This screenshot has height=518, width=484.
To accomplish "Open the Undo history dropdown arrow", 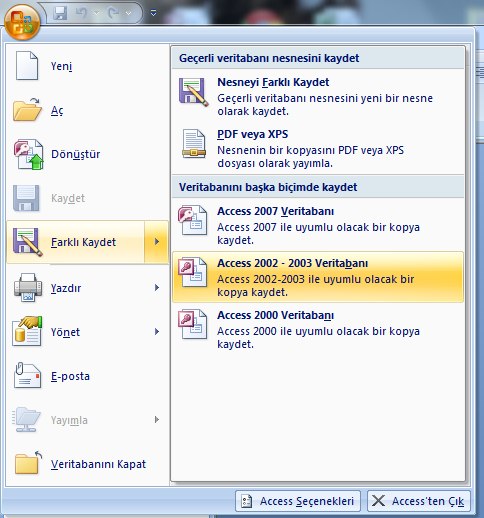I will (x=97, y=13).
